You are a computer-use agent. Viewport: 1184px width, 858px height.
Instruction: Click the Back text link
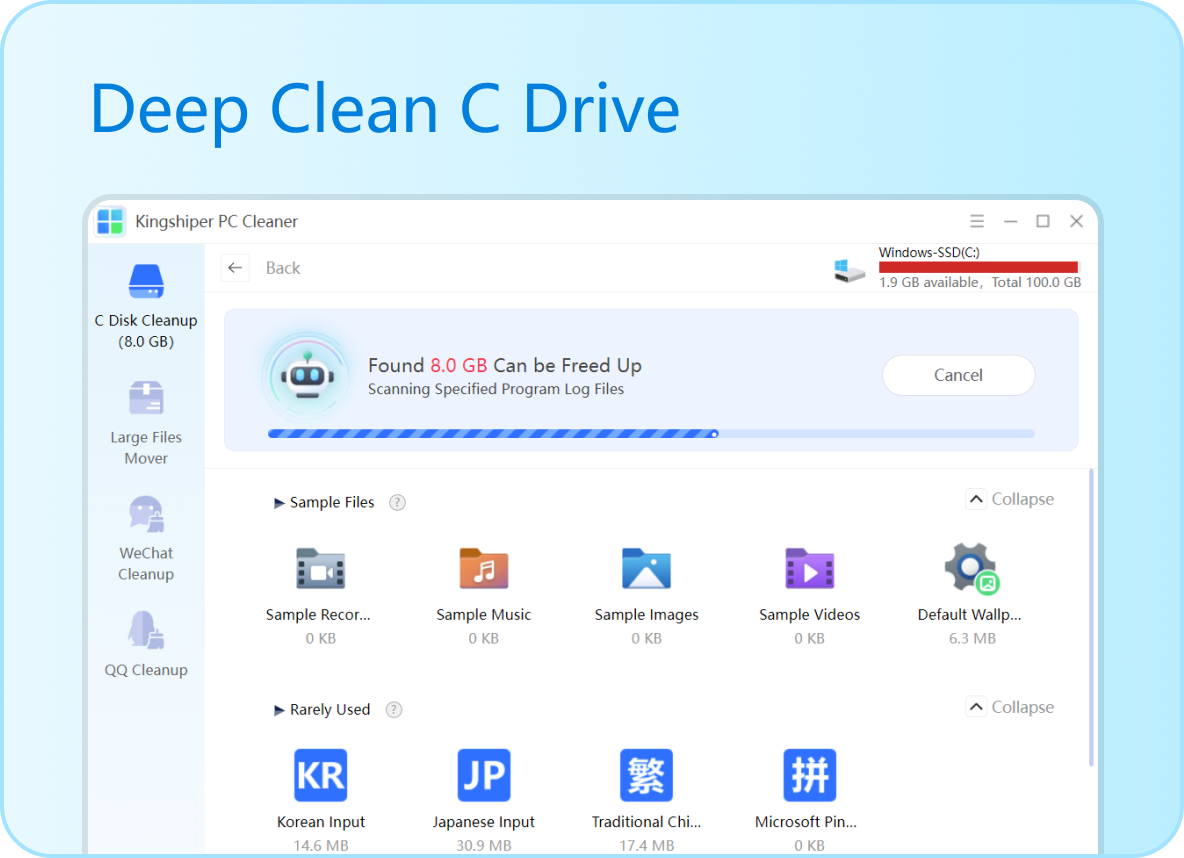click(x=282, y=268)
